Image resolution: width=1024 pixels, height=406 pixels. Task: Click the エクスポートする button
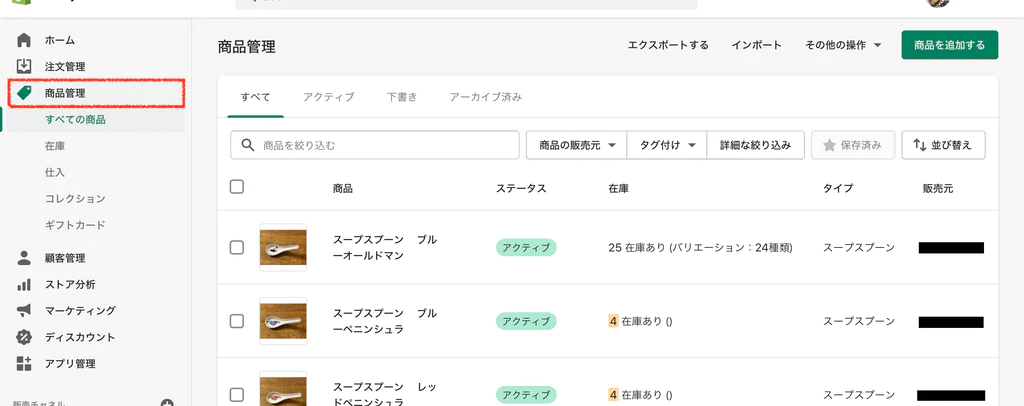tap(668, 45)
